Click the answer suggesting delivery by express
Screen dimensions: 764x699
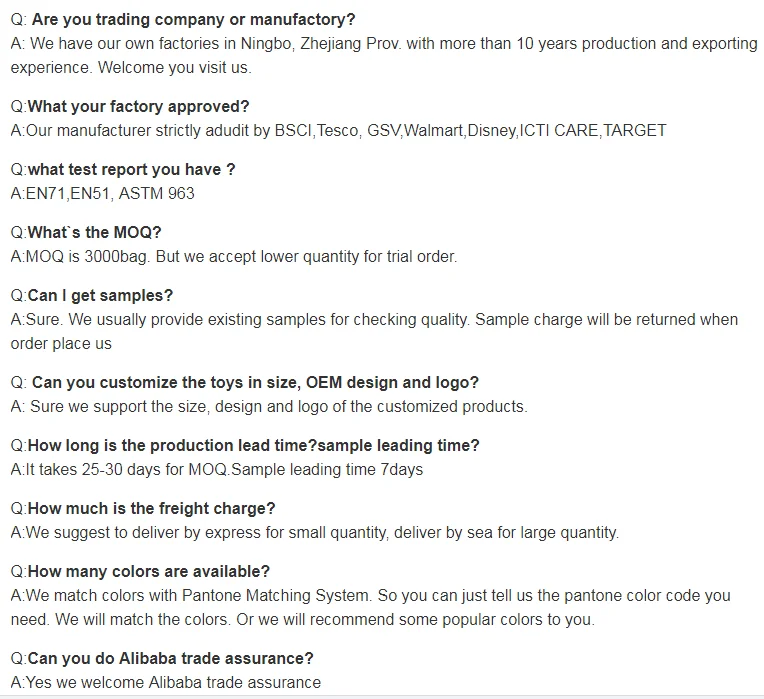point(314,533)
